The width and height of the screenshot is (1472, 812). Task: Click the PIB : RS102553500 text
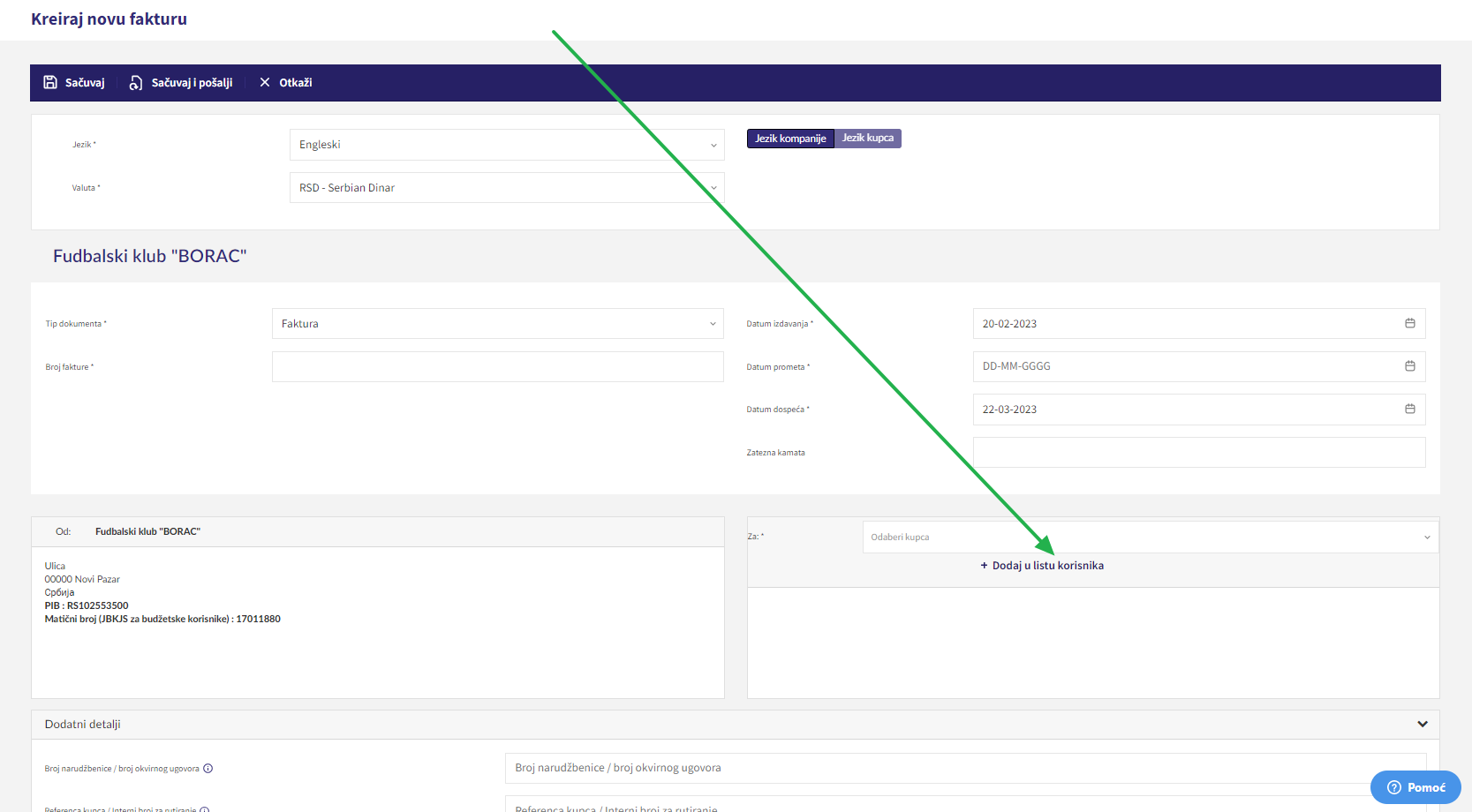coord(87,605)
